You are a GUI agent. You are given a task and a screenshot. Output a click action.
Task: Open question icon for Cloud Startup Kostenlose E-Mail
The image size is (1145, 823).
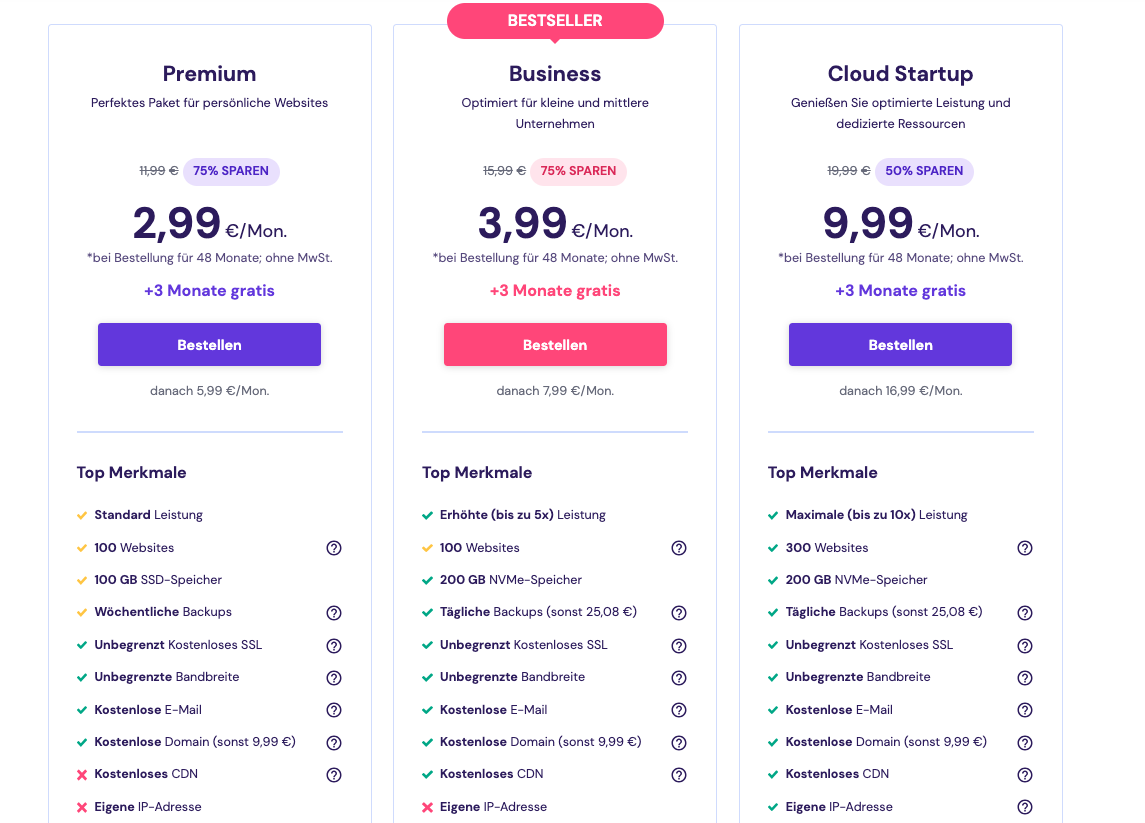click(x=1025, y=710)
